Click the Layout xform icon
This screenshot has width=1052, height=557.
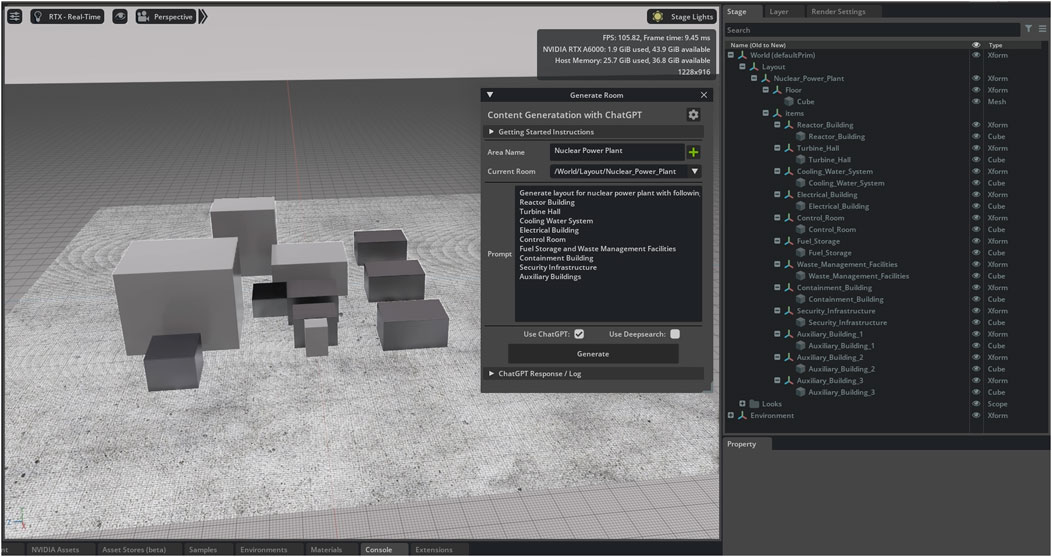pyautogui.click(x=754, y=67)
